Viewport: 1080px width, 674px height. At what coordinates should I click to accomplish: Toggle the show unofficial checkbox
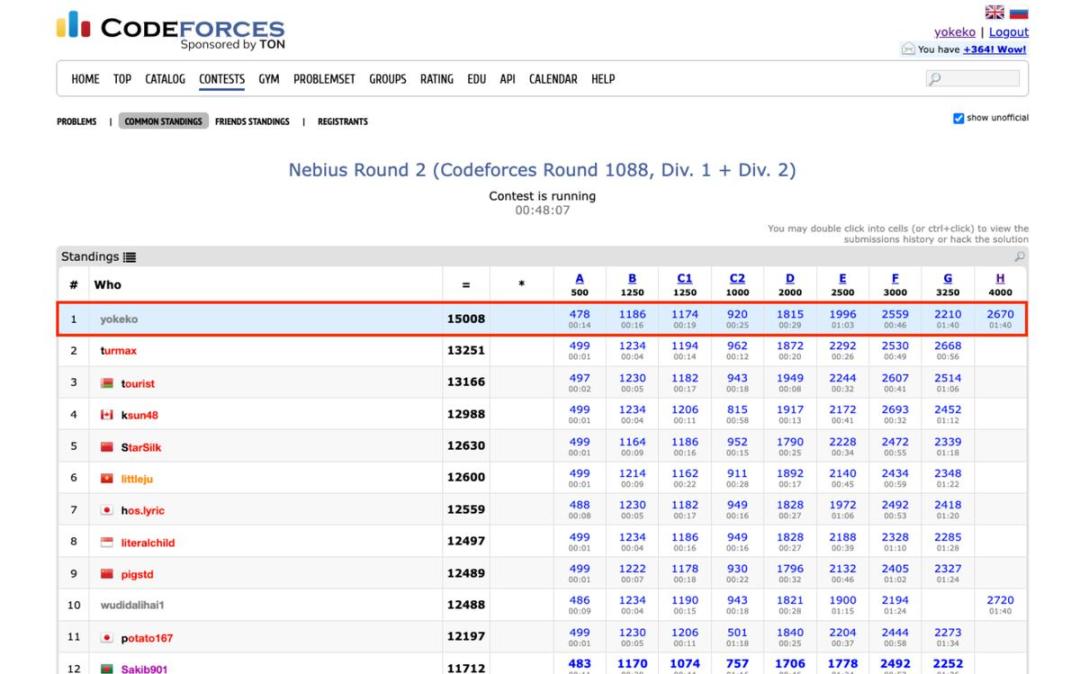(x=958, y=118)
